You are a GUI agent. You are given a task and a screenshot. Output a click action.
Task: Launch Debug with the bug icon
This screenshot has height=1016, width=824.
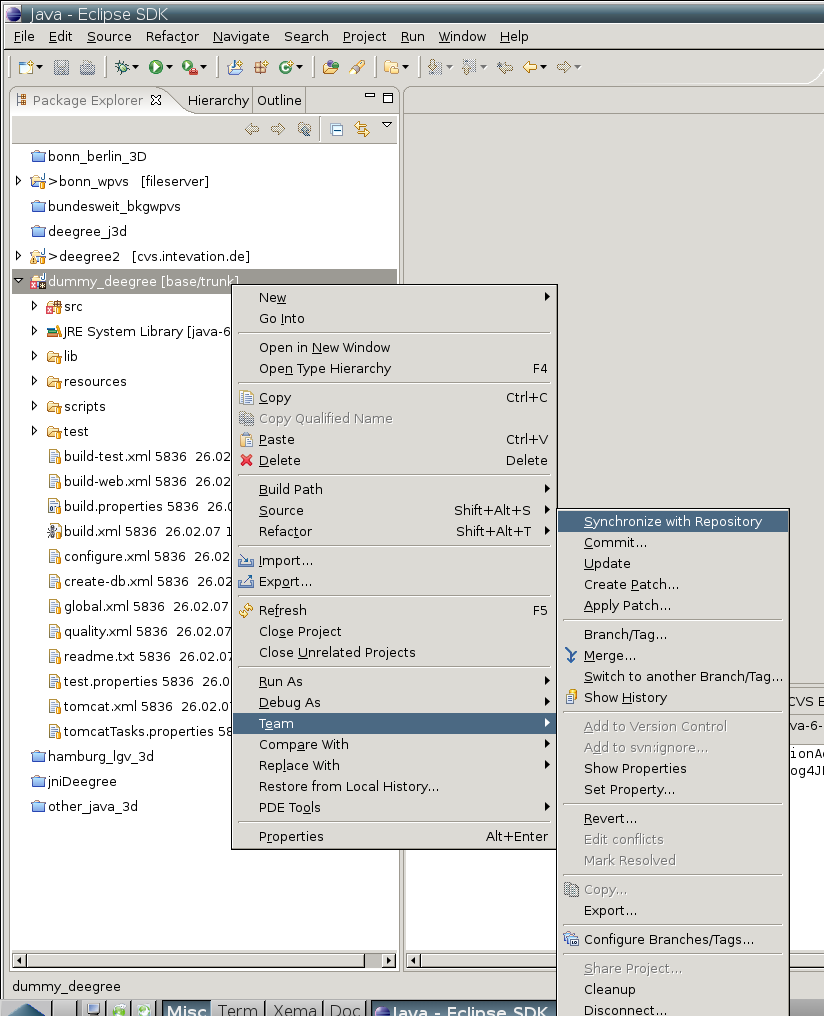point(122,67)
